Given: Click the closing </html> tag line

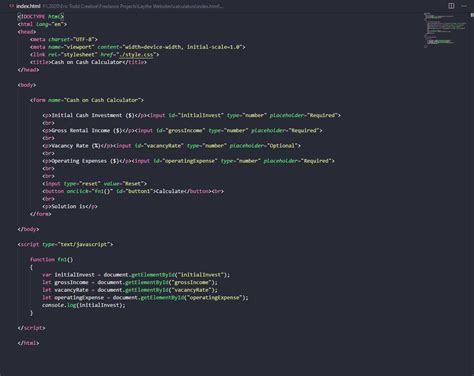Looking at the screenshot, I should [28, 343].
